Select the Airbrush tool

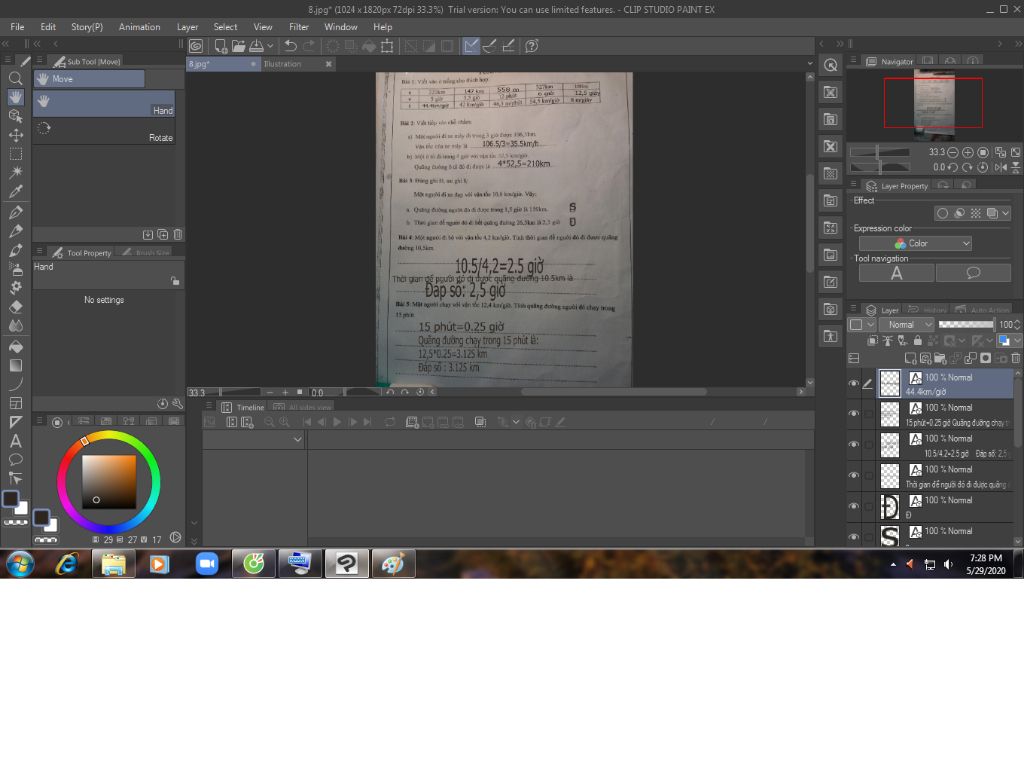(16, 268)
